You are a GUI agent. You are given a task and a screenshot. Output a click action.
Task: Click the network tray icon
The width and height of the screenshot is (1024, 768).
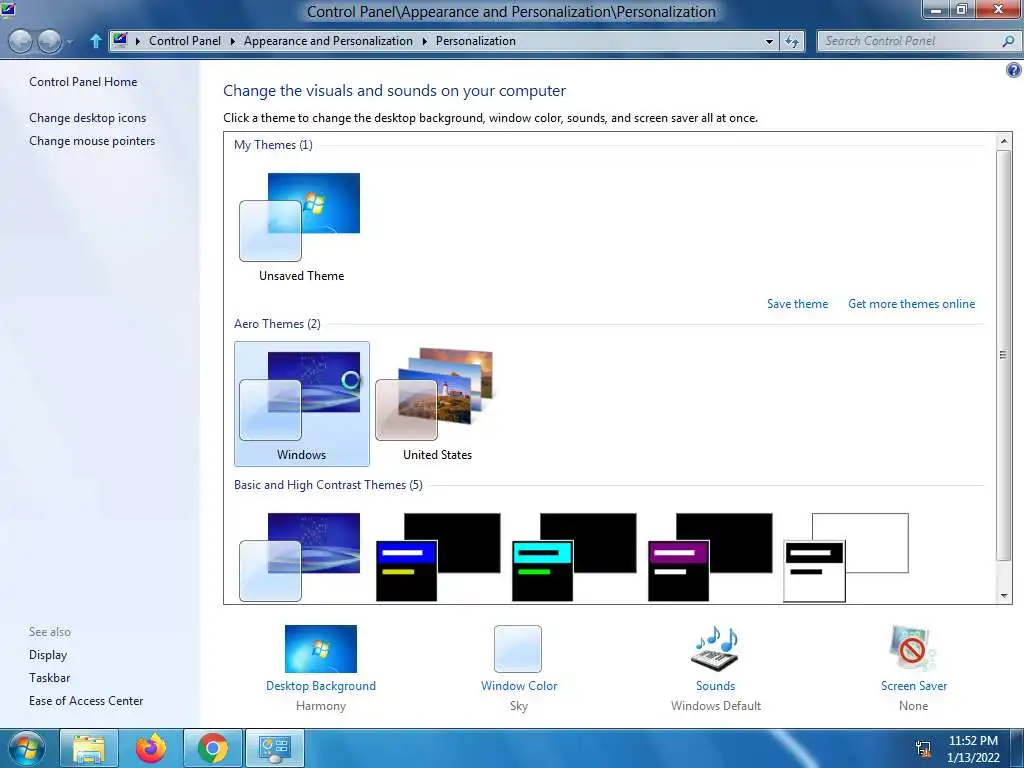(x=923, y=749)
